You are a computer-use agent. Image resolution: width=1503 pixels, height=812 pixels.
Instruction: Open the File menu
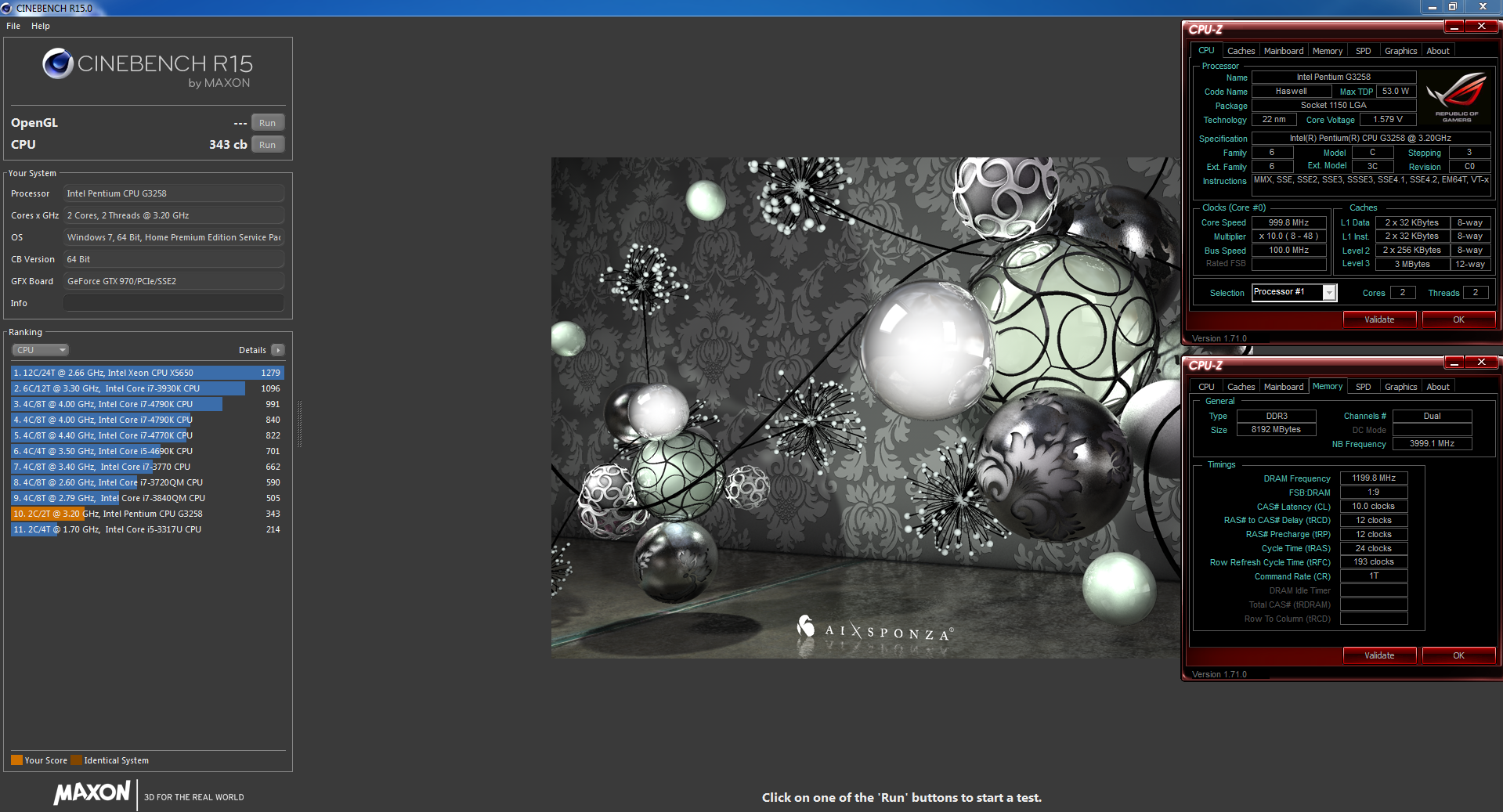click(13, 26)
